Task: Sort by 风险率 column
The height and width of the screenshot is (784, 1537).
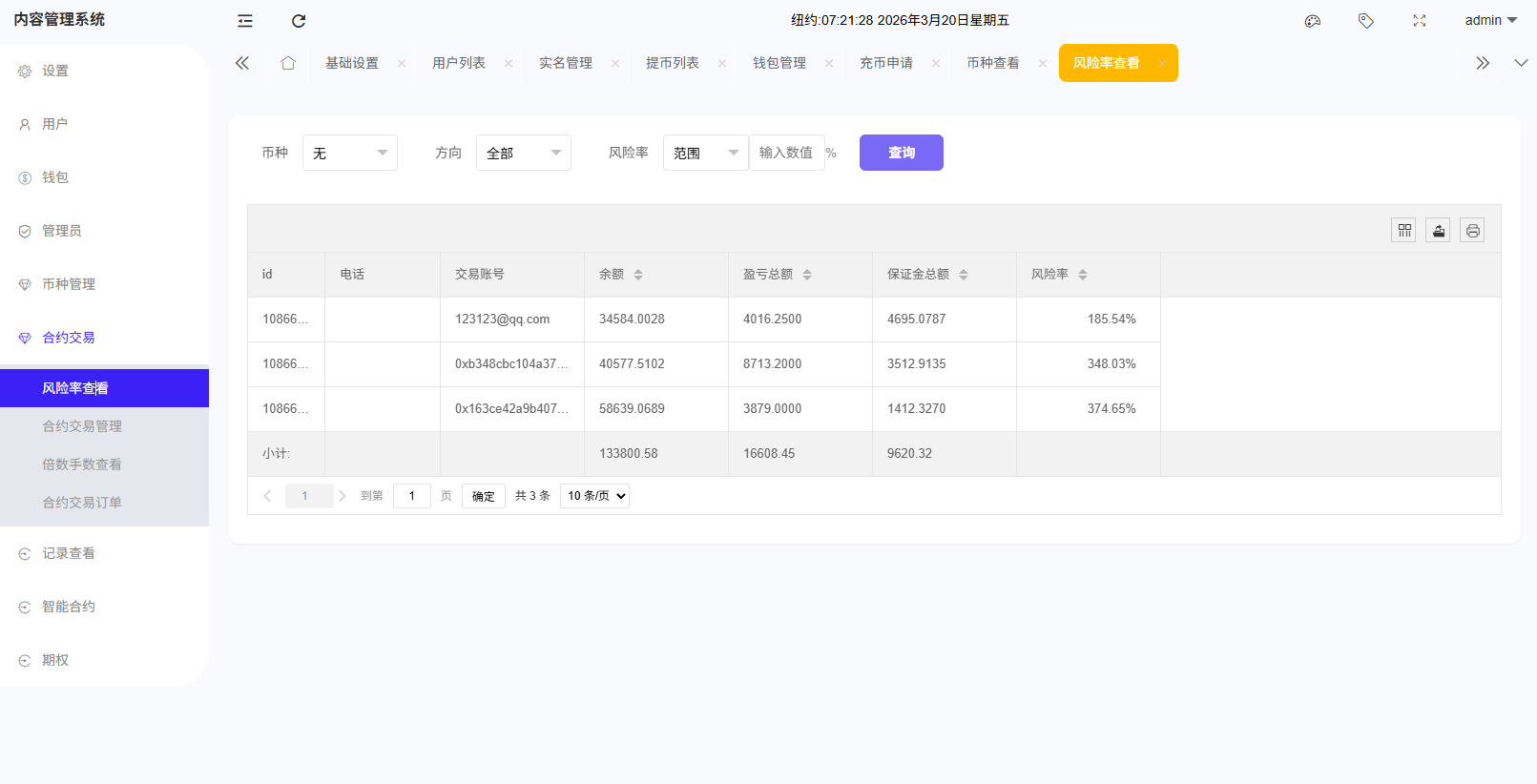Action: point(1083,275)
